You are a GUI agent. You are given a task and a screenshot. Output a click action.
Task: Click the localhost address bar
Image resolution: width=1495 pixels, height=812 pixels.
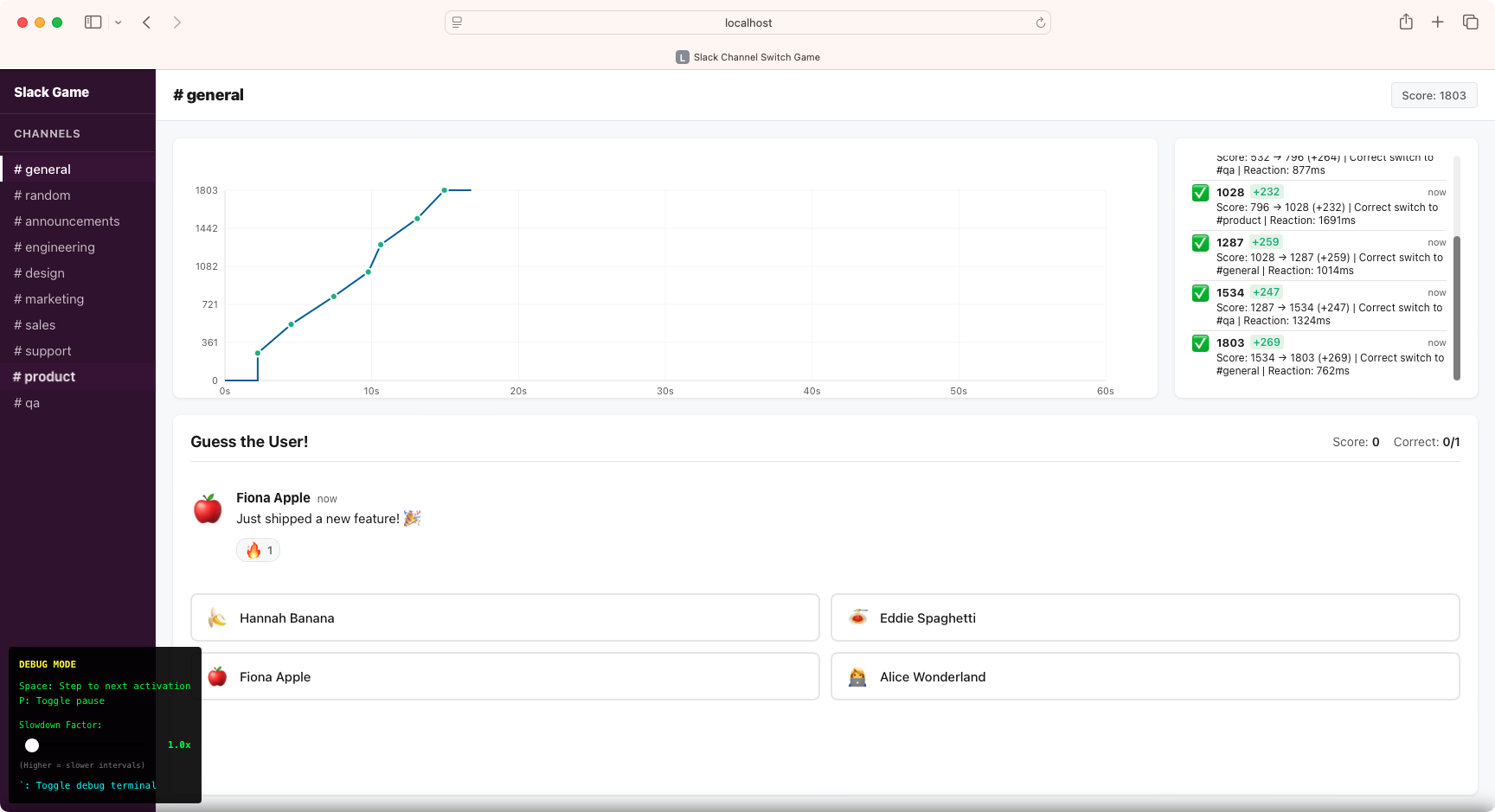click(747, 22)
